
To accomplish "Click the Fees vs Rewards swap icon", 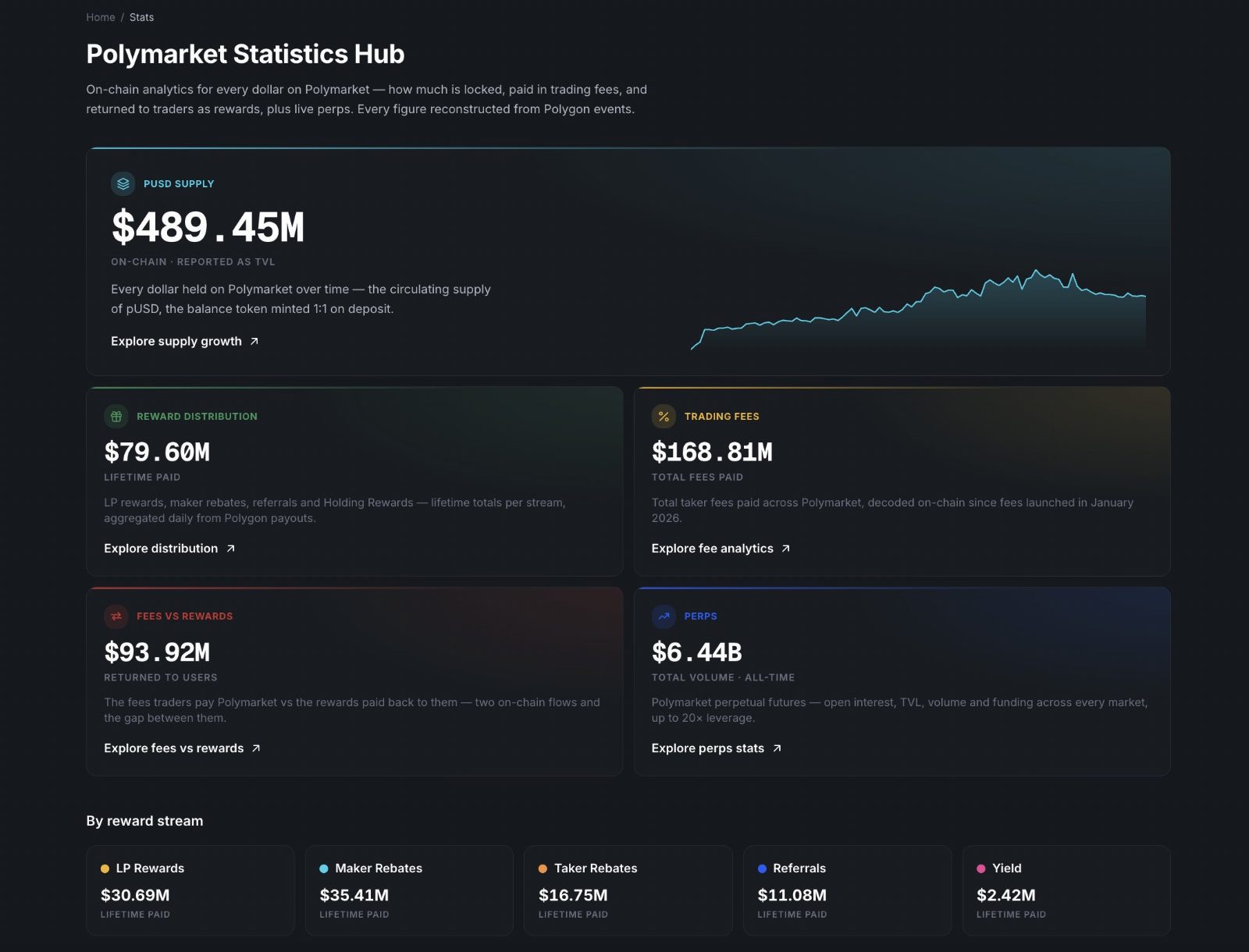I will pos(116,616).
